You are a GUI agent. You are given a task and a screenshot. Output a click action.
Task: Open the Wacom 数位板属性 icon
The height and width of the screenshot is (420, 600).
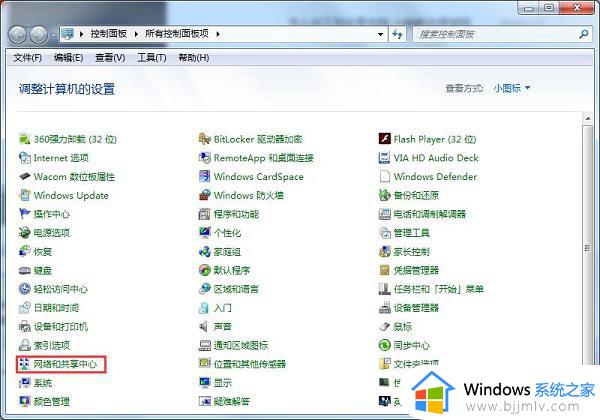(x=24, y=176)
